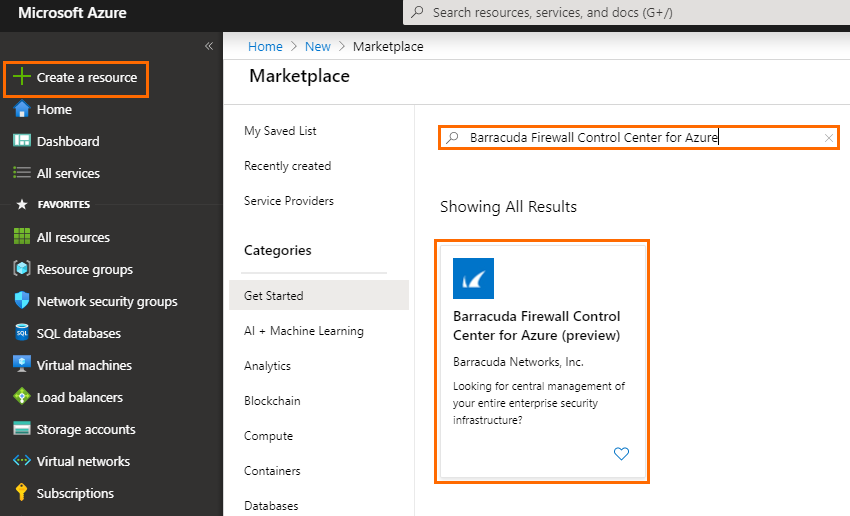Open My Saved List
Viewport: 850px width, 516px height.
coord(280,131)
